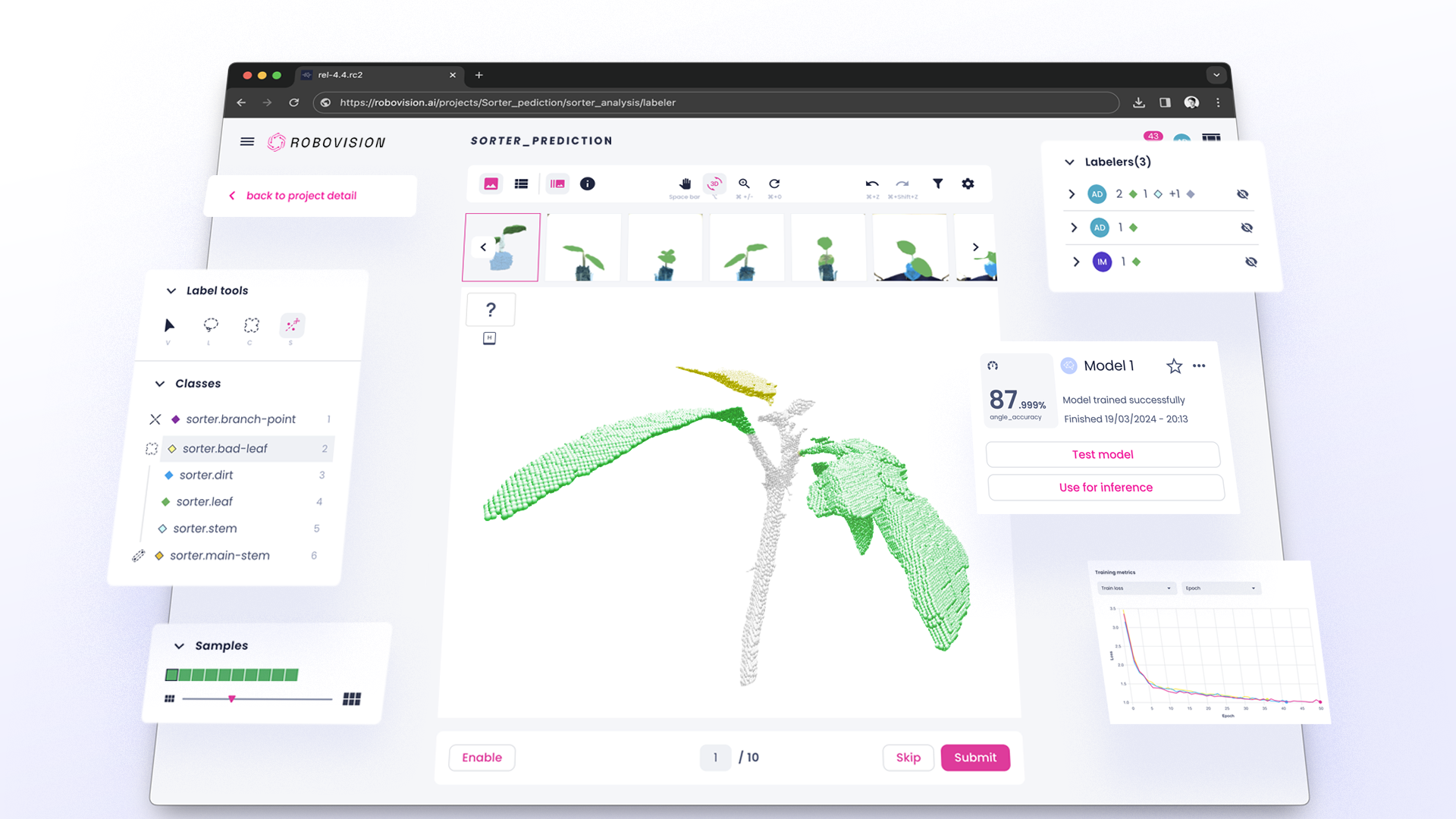Toggle visibility for the second AD labeler

1247,227
